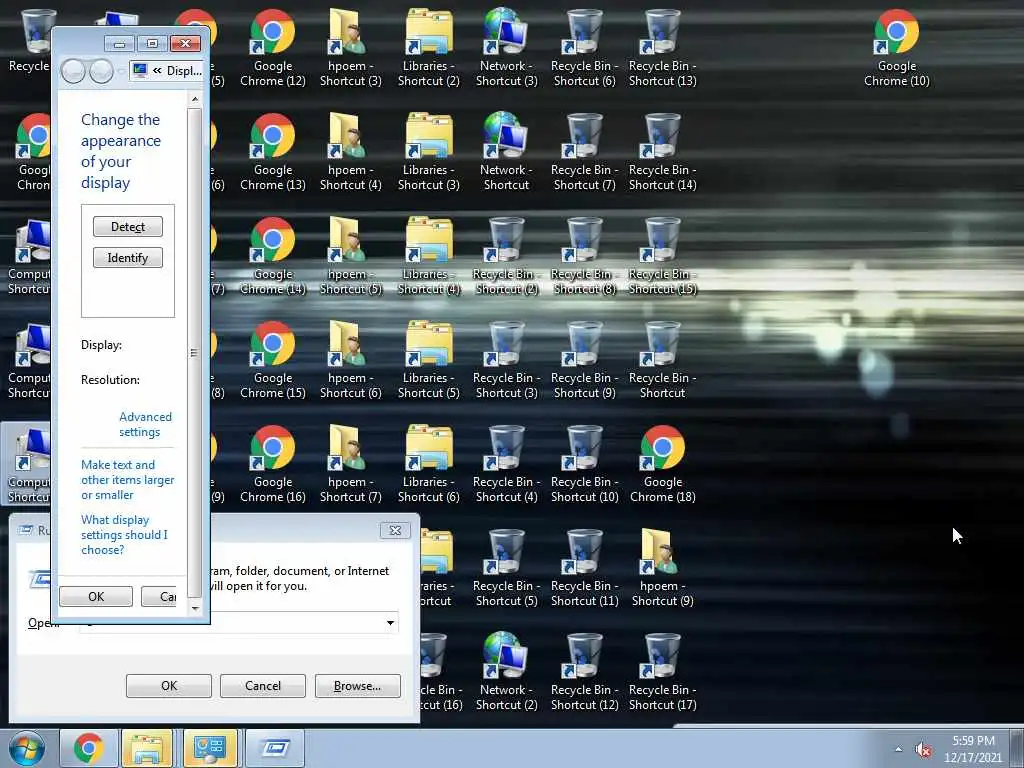This screenshot has width=1024, height=768.
Task: Select Recycle Bin - Shortcut (10) icon
Action: [x=584, y=464]
